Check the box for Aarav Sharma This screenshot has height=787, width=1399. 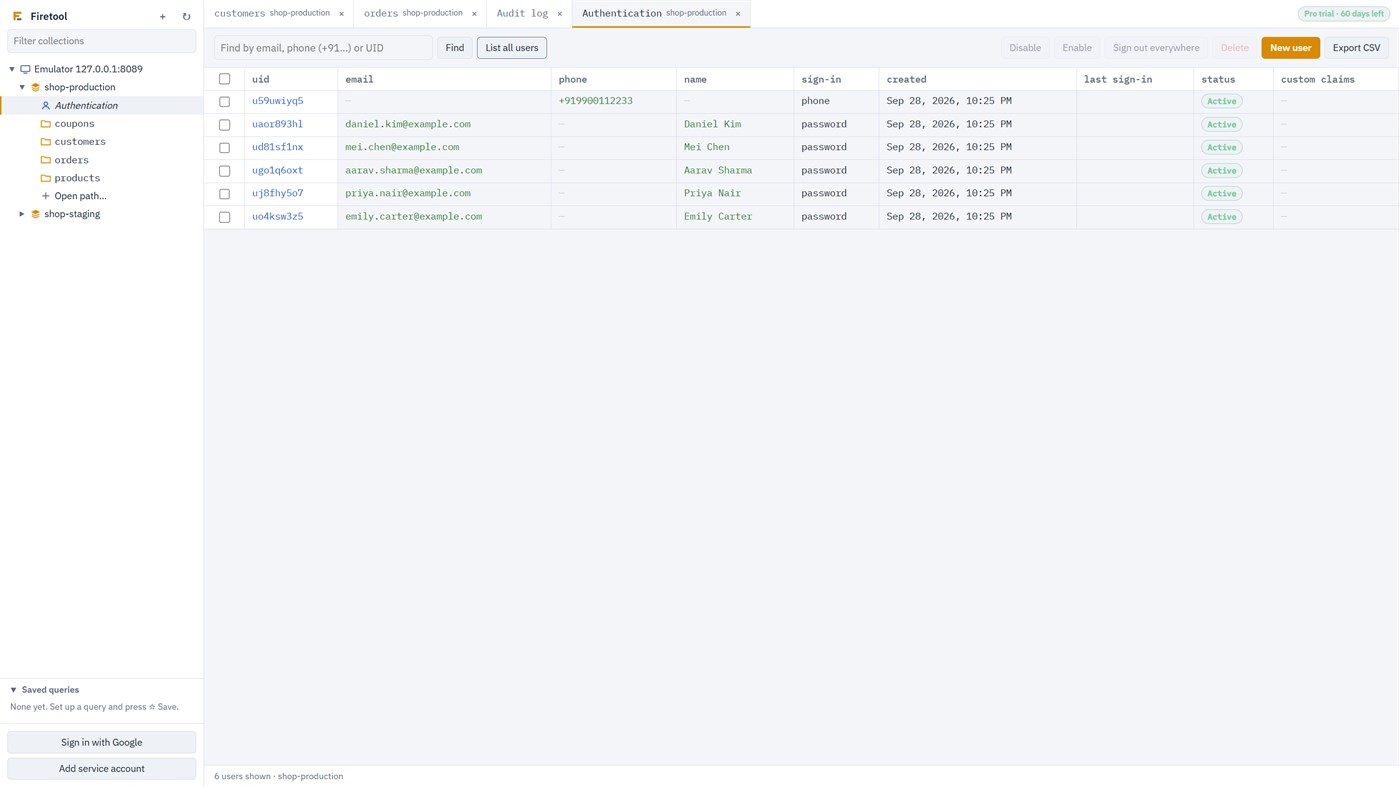pyautogui.click(x=224, y=171)
